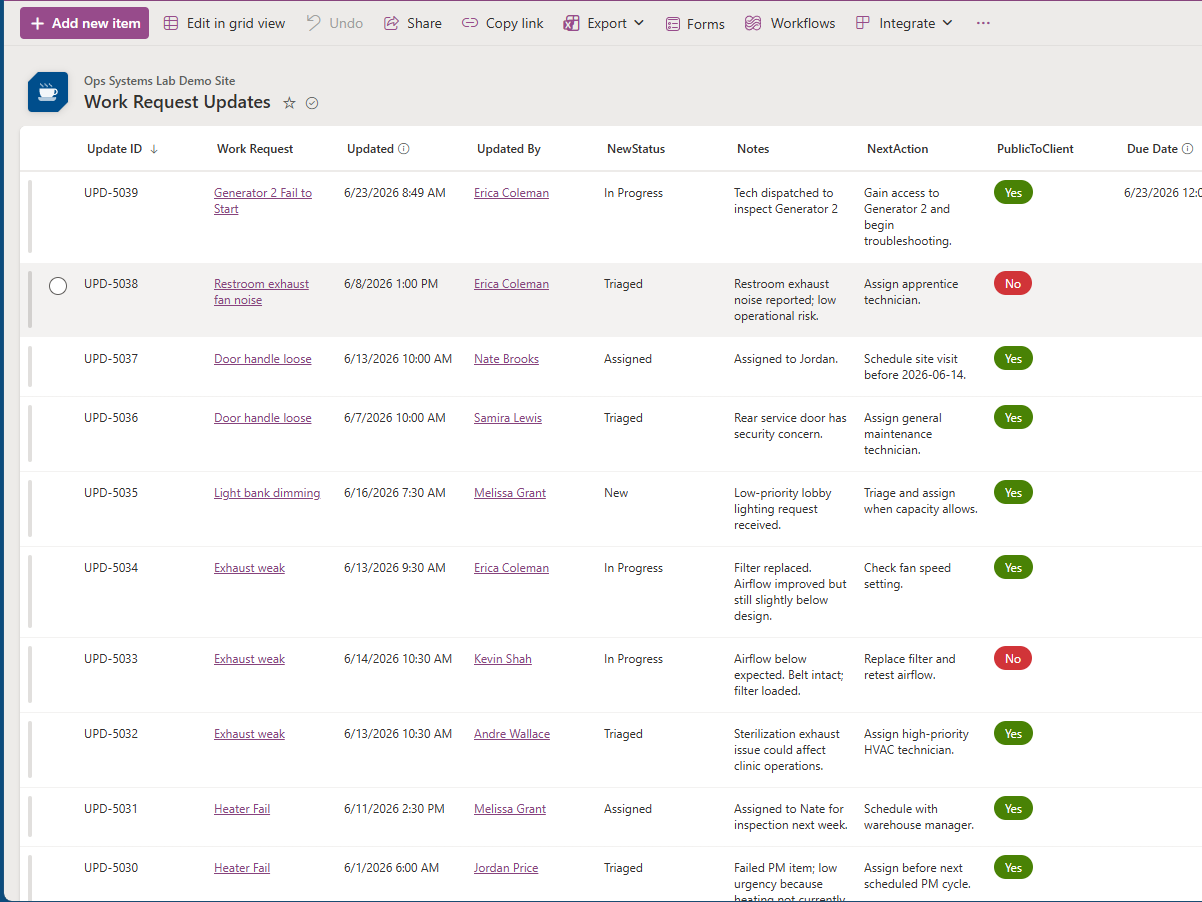Click the Yes pill in UPD-5035 row
The height and width of the screenshot is (902, 1202).
tap(1013, 493)
